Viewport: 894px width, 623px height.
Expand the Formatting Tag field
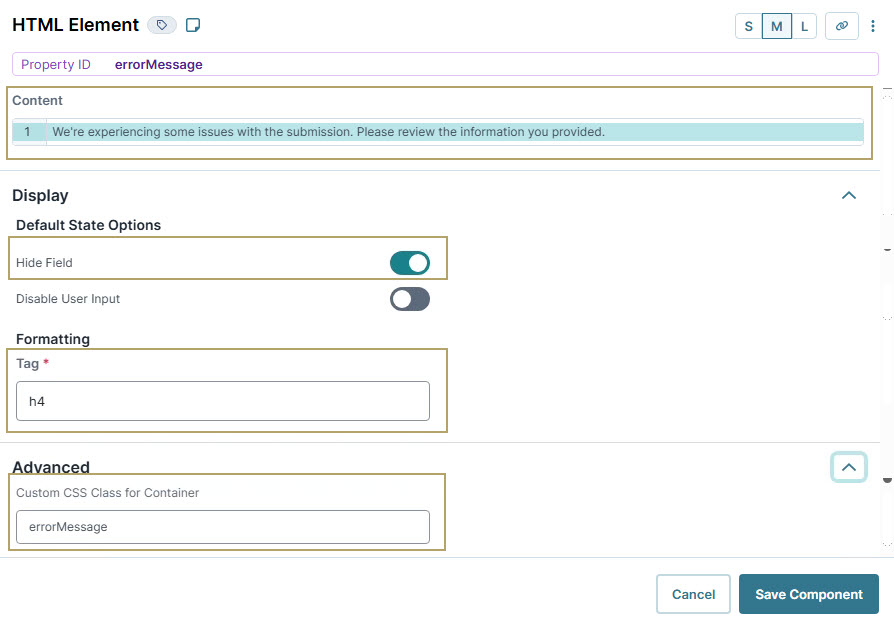pos(222,400)
